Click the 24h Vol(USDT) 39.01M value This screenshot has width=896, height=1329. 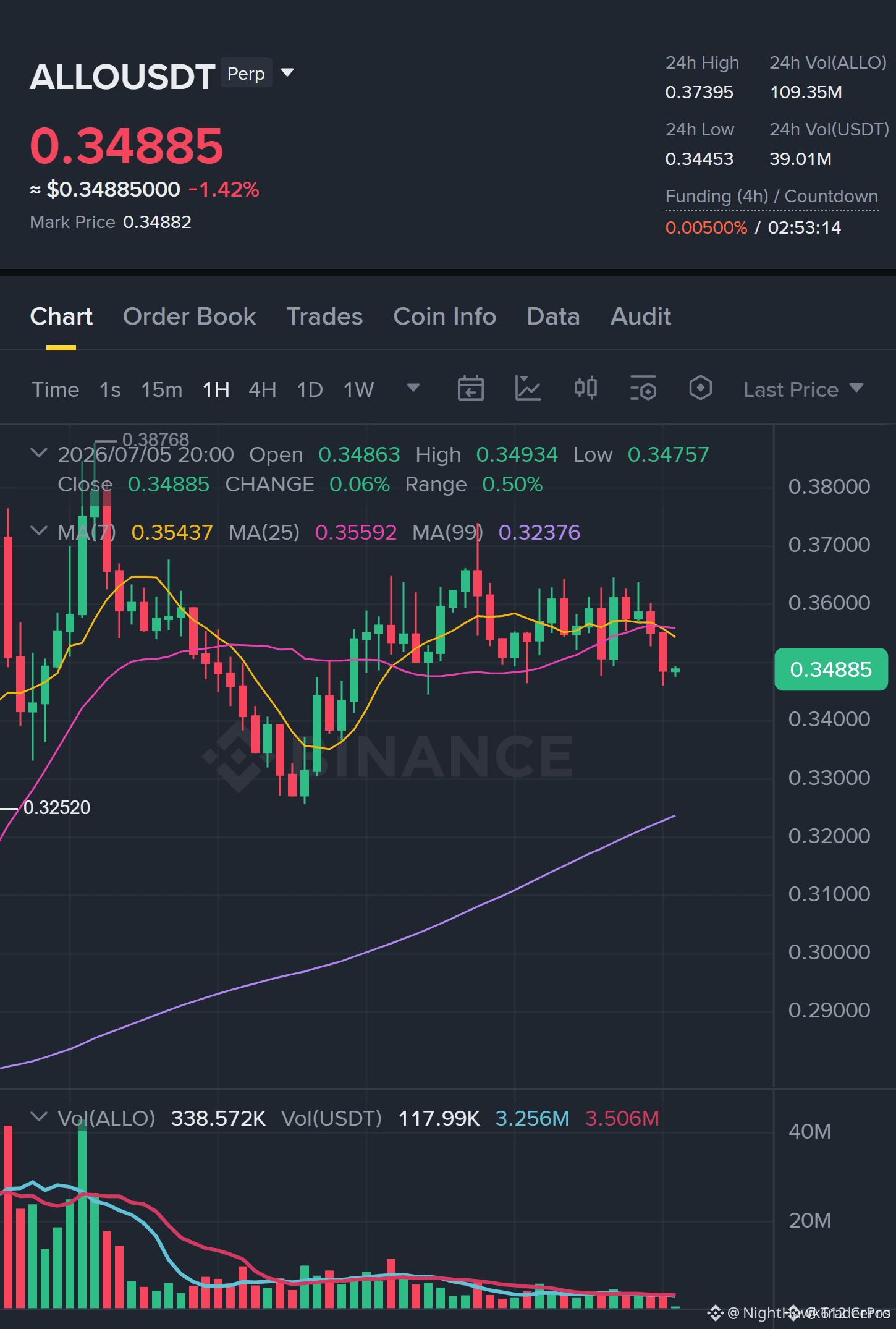coord(800,159)
